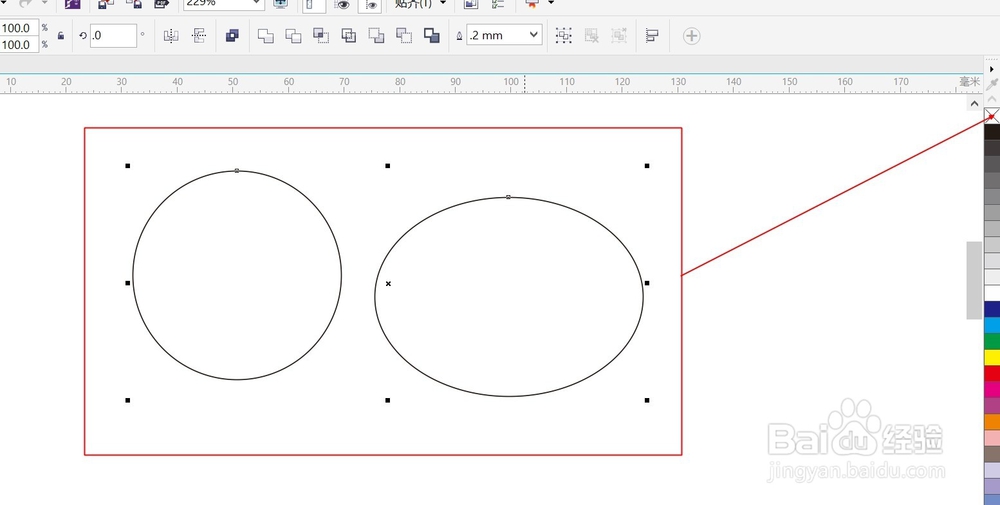Pick the light pink color swatch
Image resolution: width=1000 pixels, height=505 pixels.
pyautogui.click(x=992, y=437)
